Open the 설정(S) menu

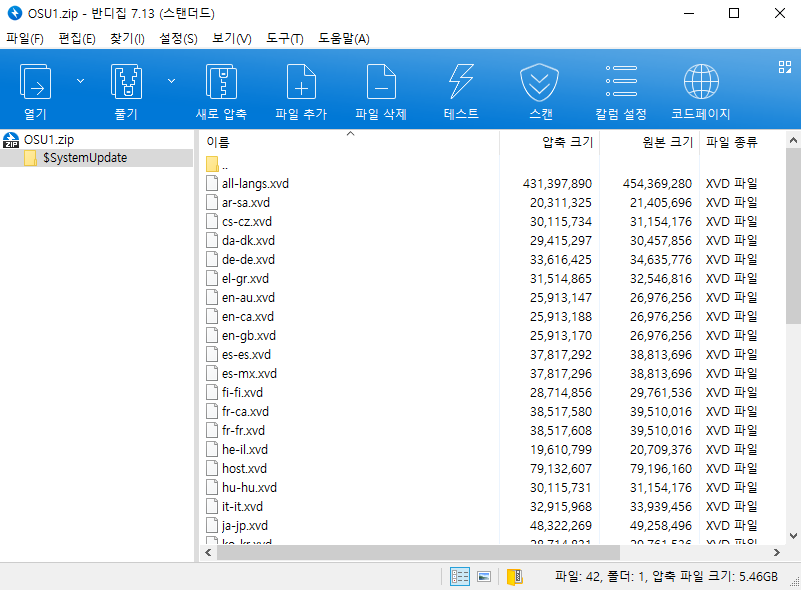178,39
